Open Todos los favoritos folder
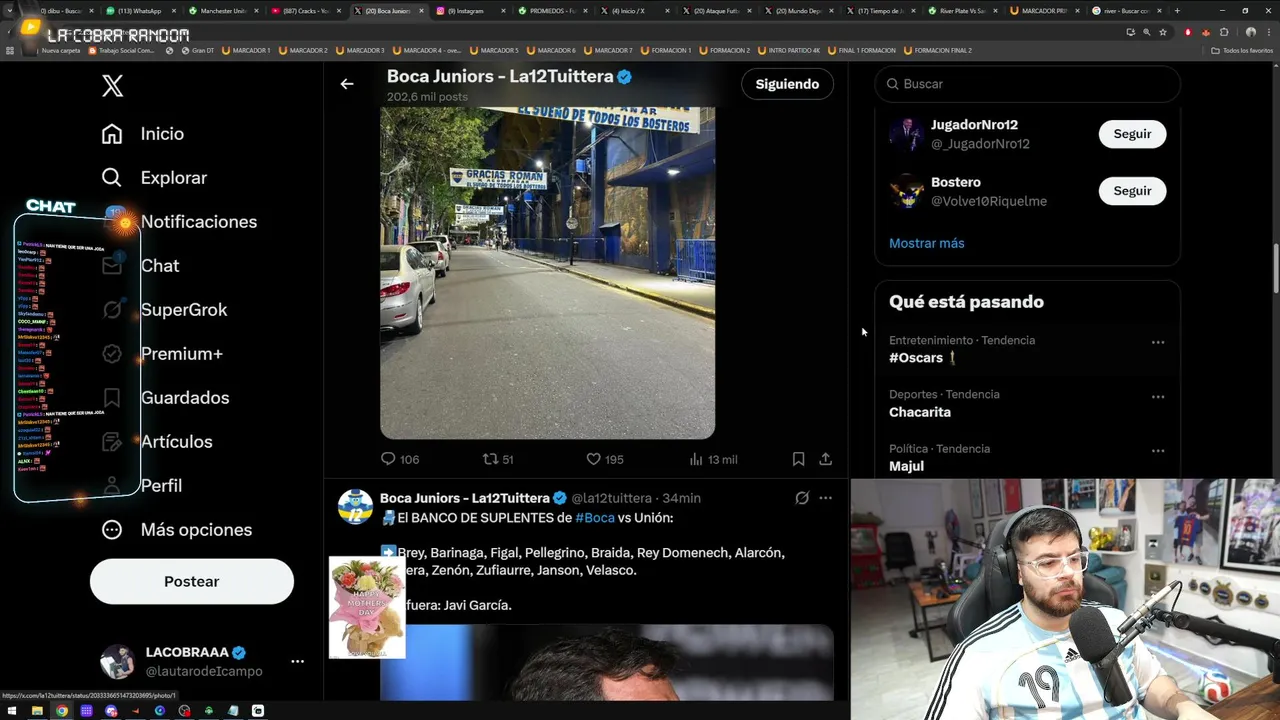1280x720 pixels. click(1241, 50)
